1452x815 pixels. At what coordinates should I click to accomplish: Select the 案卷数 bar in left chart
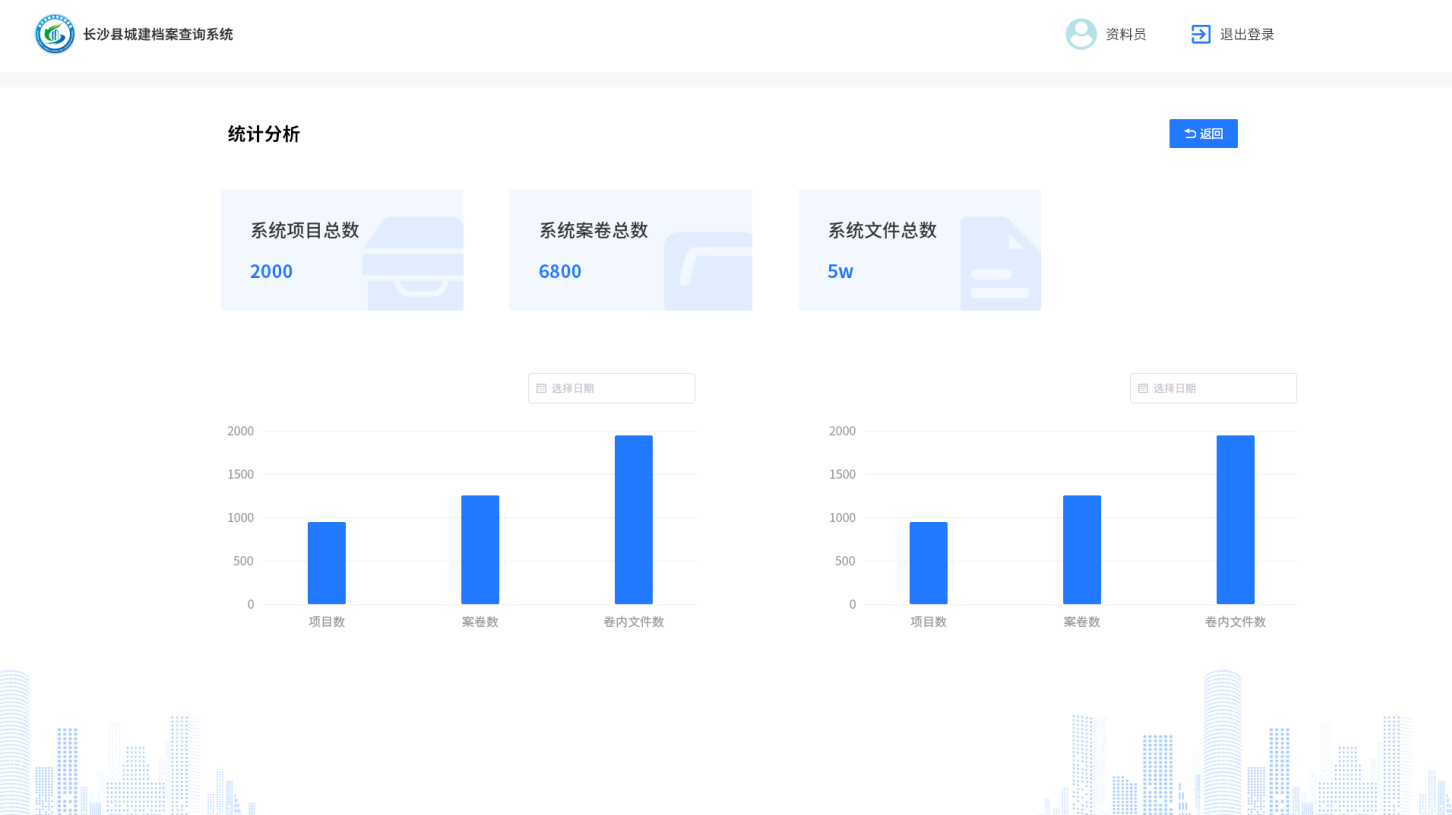coord(480,550)
